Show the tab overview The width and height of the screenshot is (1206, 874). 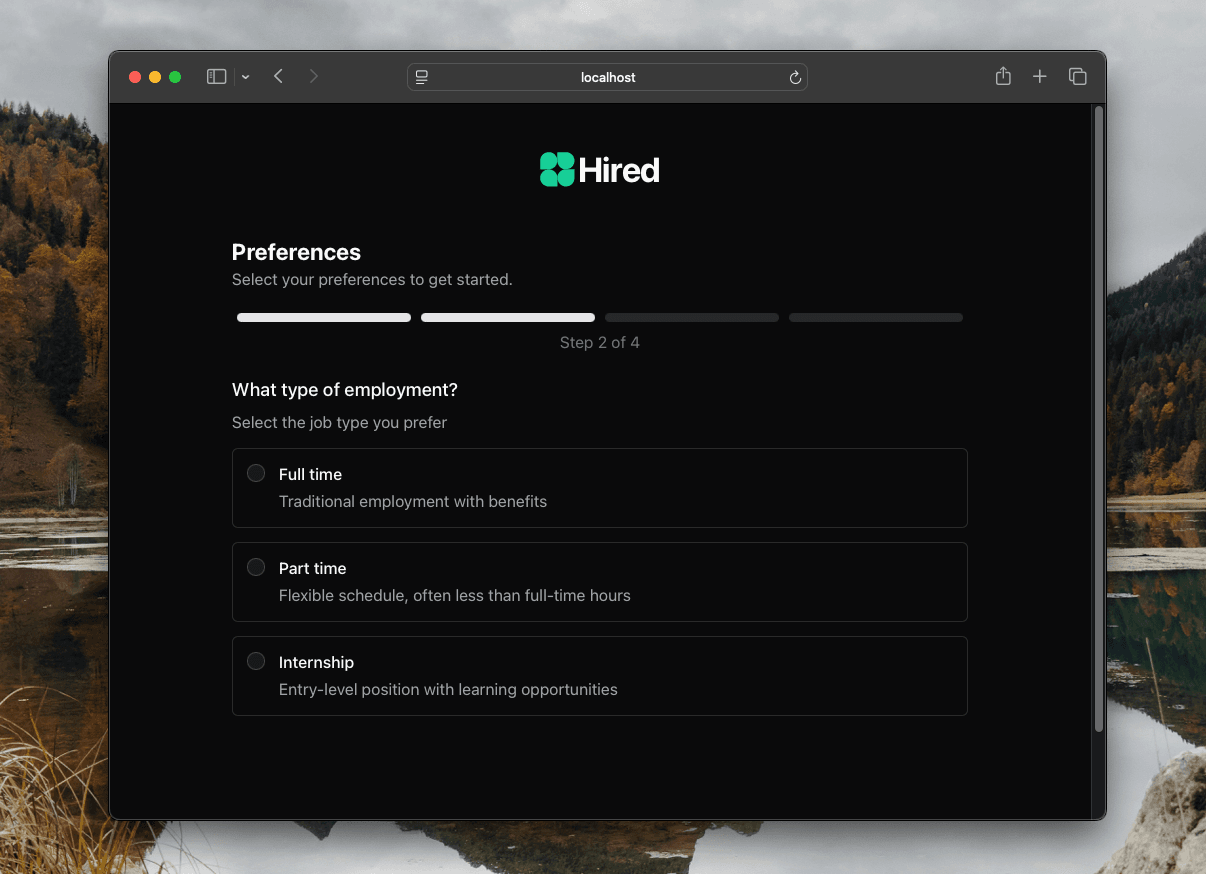point(1077,76)
